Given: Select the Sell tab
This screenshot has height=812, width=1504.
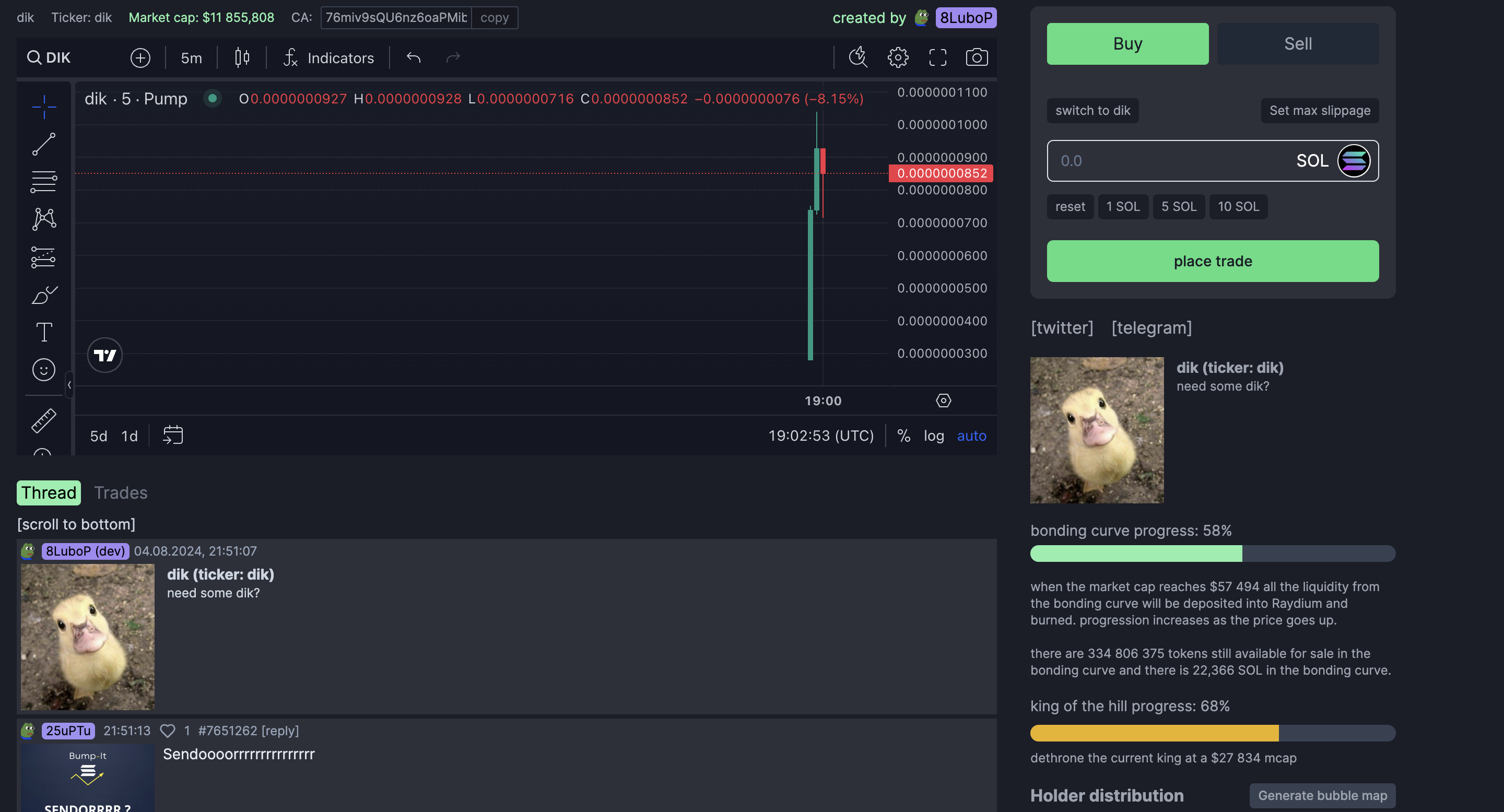Looking at the screenshot, I should 1297,44.
